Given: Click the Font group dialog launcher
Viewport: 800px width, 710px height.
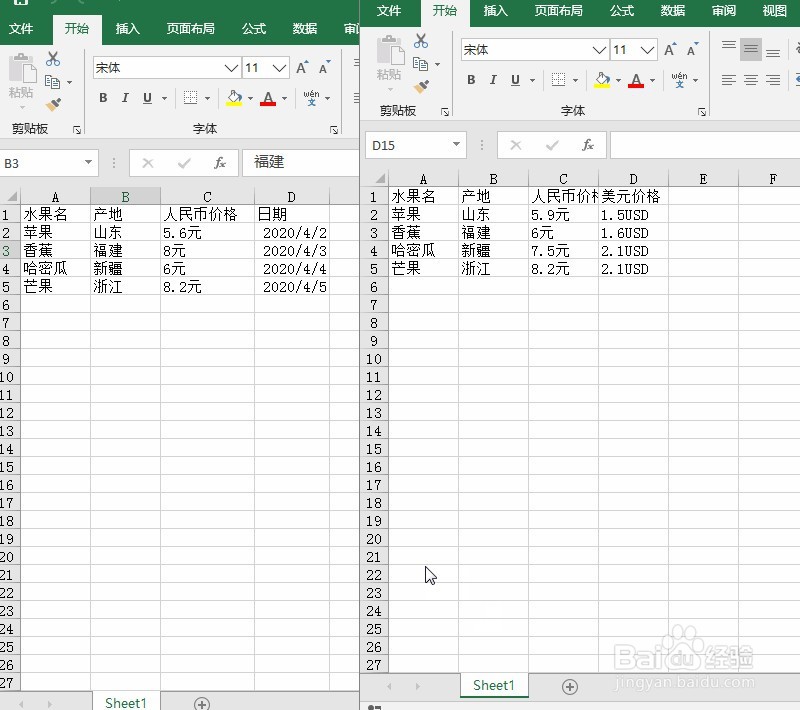Looking at the screenshot, I should pyautogui.click(x=702, y=112).
